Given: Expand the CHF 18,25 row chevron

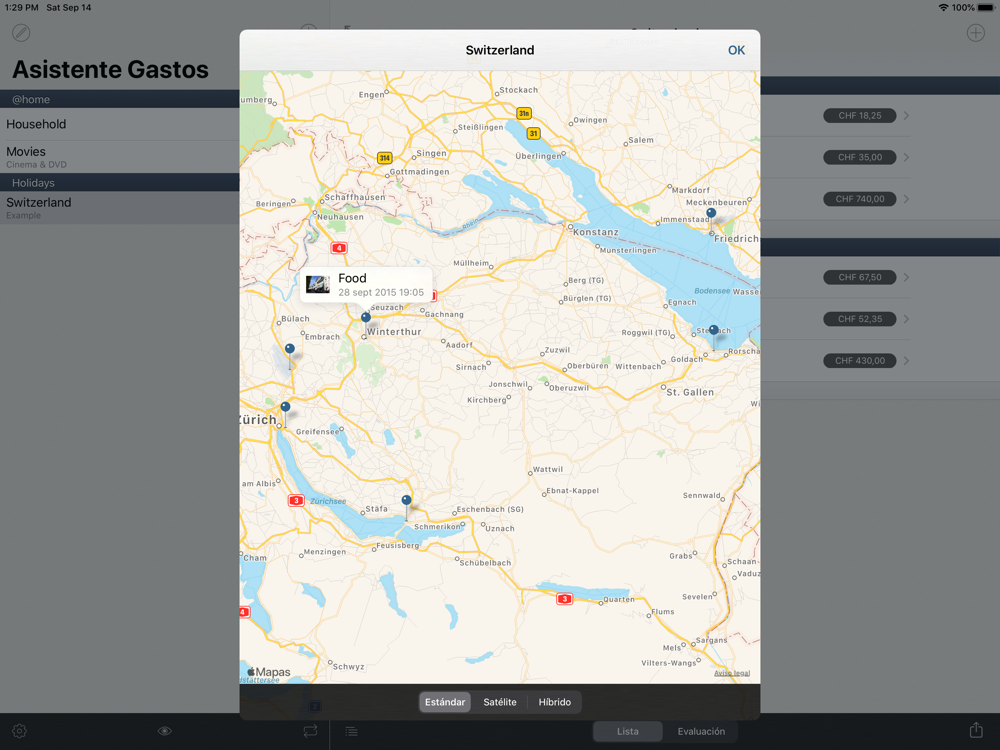Looking at the screenshot, I should click(x=906, y=115).
